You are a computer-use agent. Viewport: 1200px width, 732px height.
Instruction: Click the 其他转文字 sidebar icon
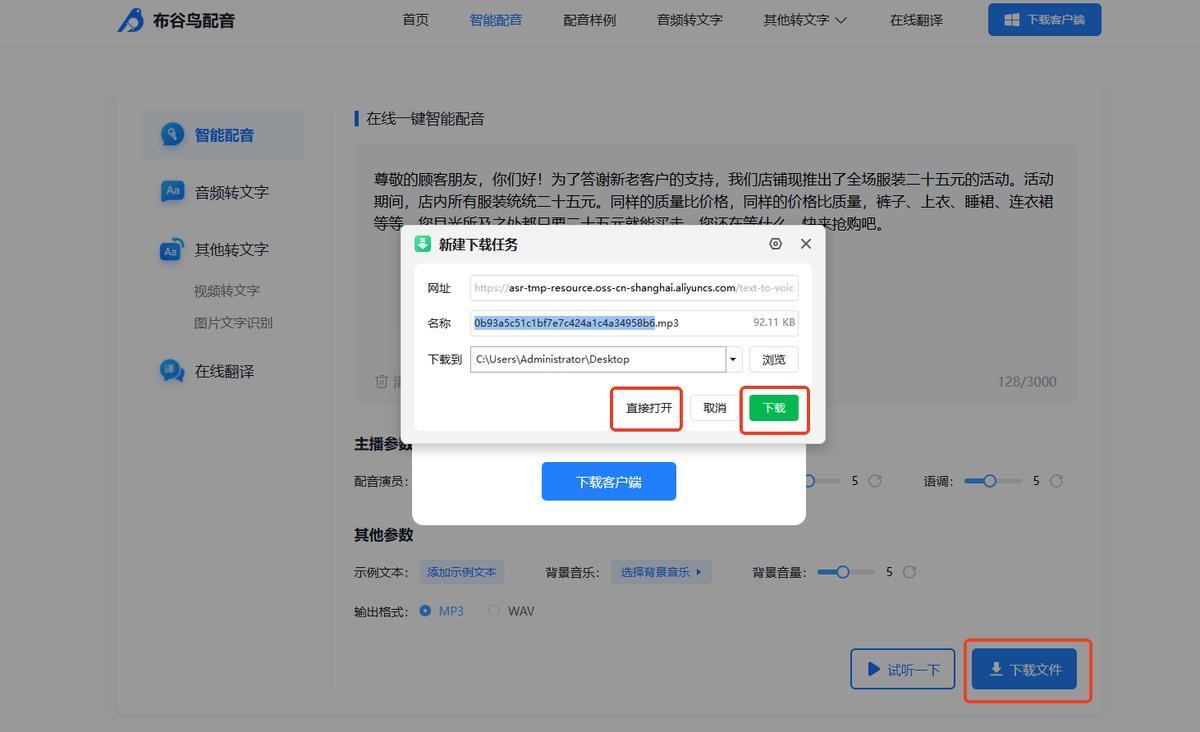(x=173, y=250)
